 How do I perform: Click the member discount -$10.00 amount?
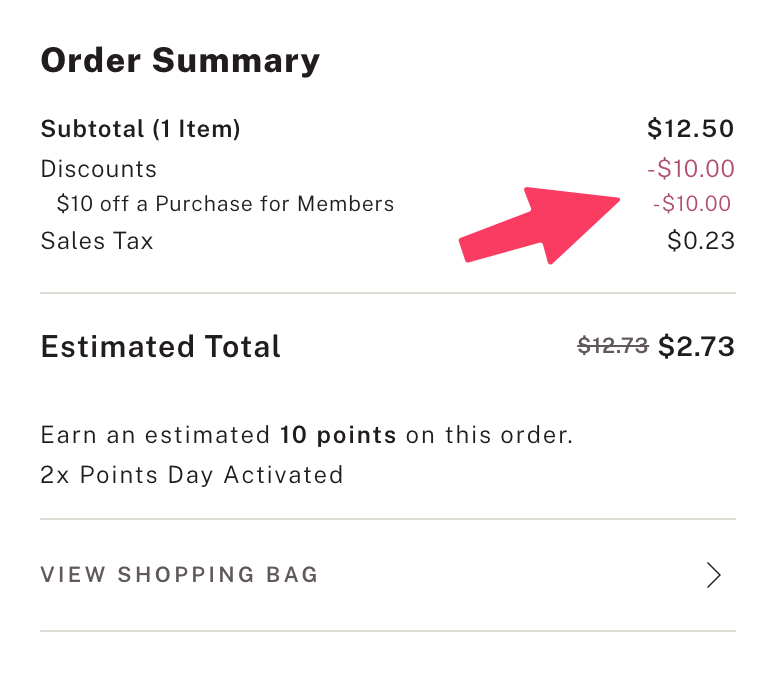tap(691, 204)
